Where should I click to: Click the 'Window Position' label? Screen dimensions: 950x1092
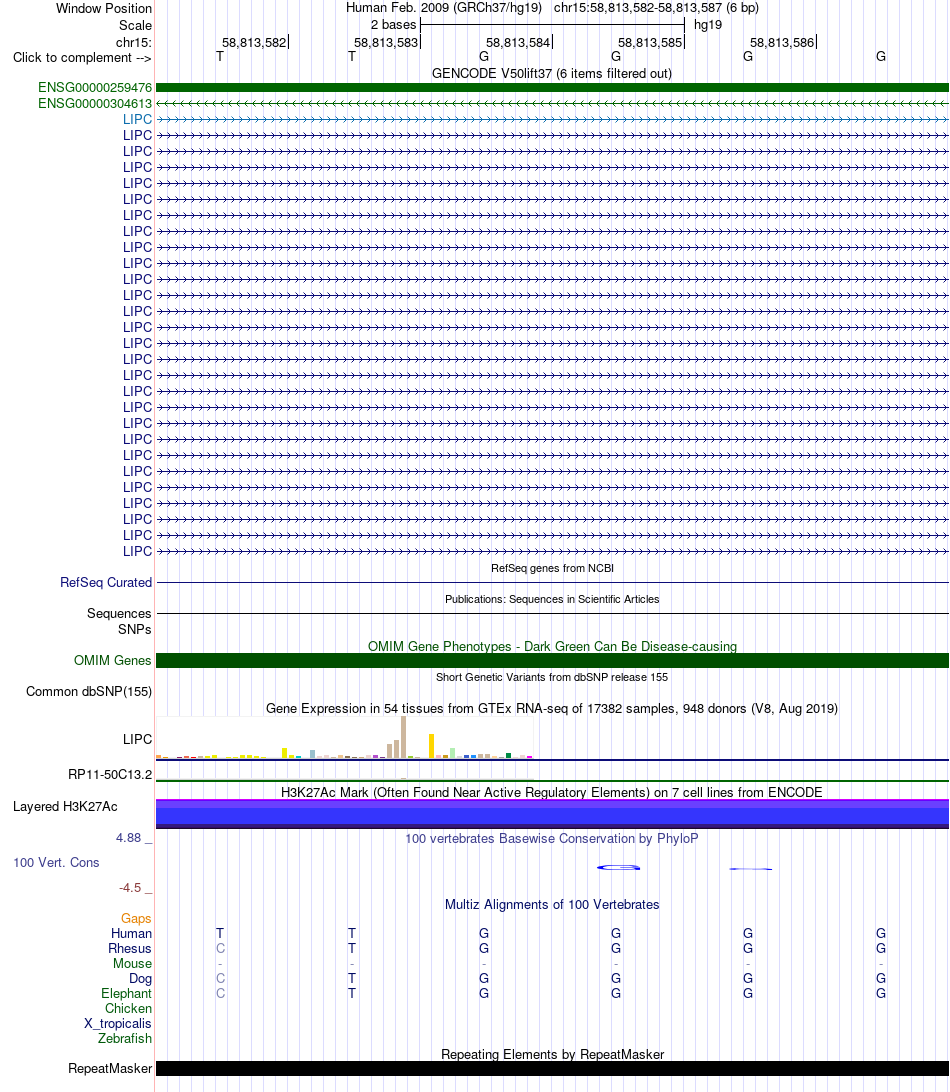pos(104,8)
